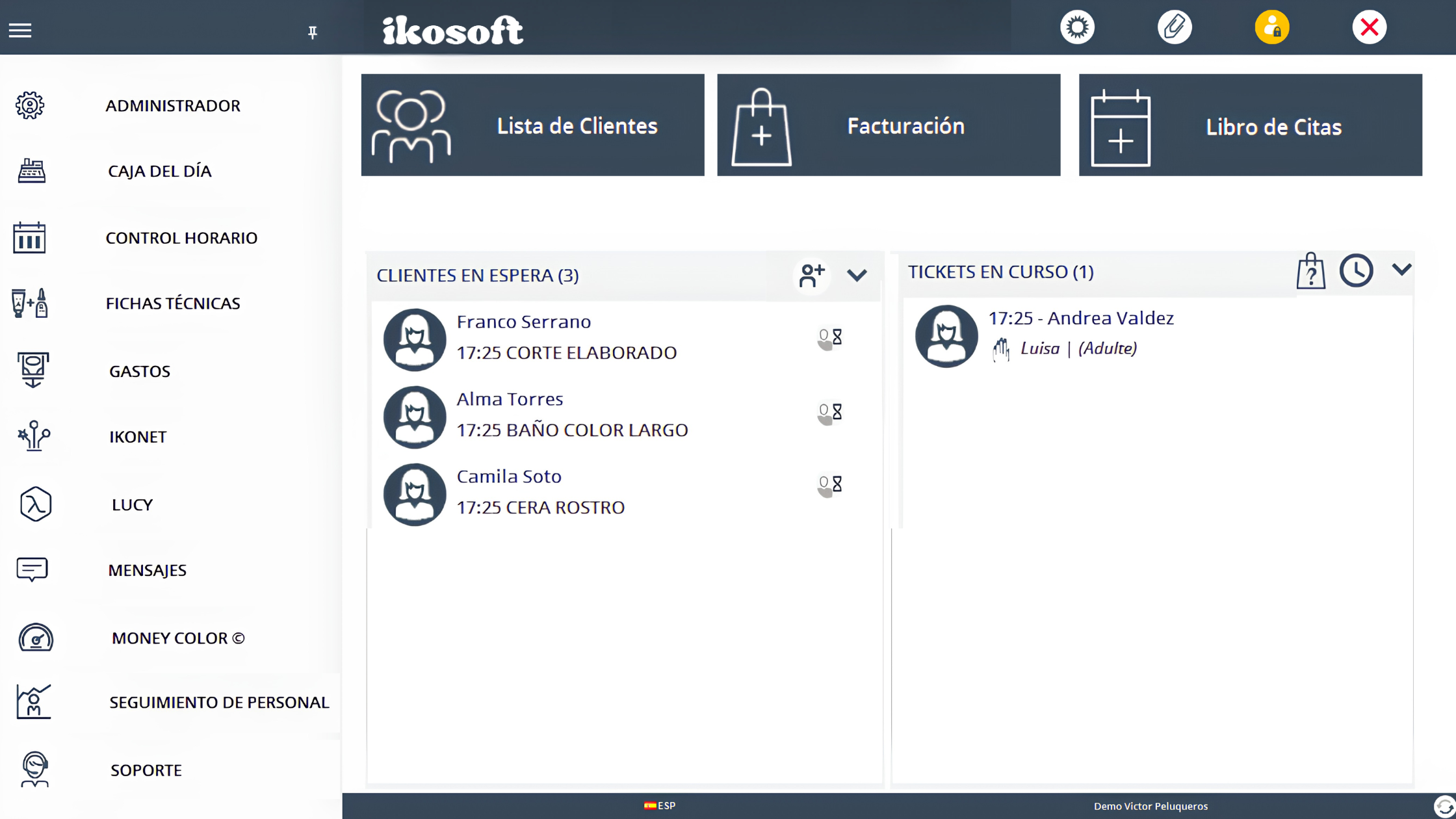This screenshot has width=1456, height=819.
Task: Click the IKONET network icon
Action: point(34,436)
